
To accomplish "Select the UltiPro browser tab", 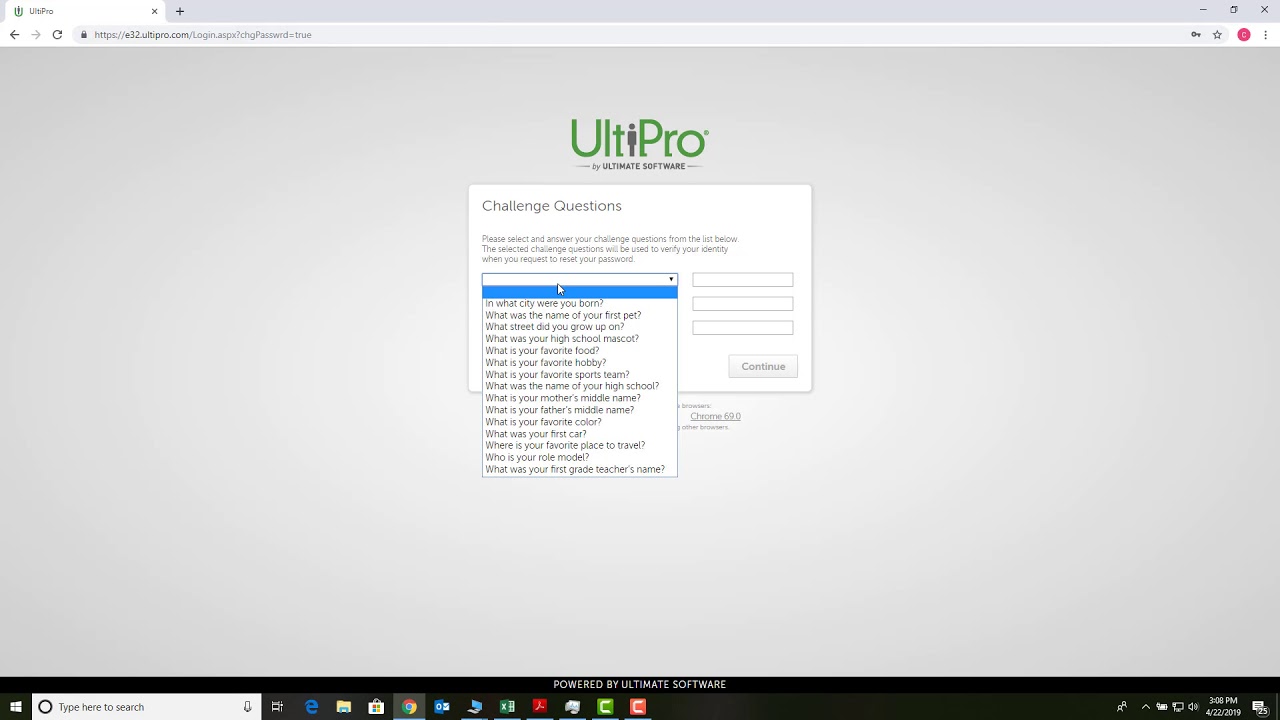I will (x=86, y=11).
